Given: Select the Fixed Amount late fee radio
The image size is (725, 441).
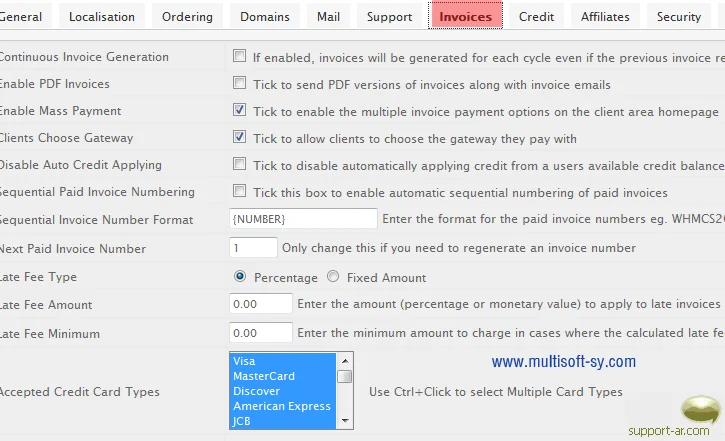Looking at the screenshot, I should (x=333, y=277).
